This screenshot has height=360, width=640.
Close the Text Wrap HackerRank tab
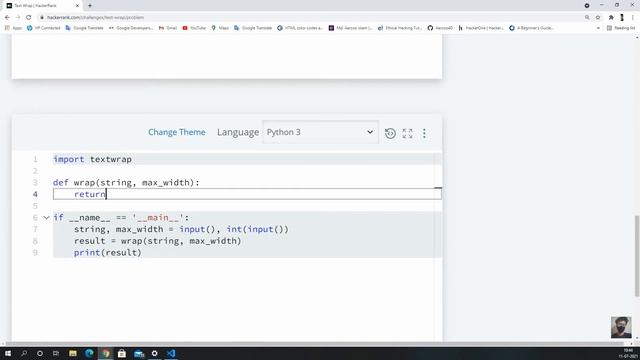click(x=78, y=6)
